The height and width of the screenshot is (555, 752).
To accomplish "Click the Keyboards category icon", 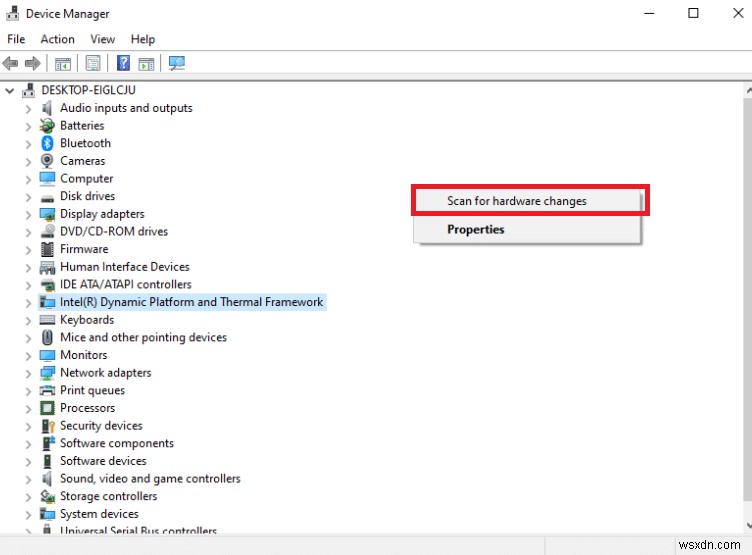I will 47,320.
